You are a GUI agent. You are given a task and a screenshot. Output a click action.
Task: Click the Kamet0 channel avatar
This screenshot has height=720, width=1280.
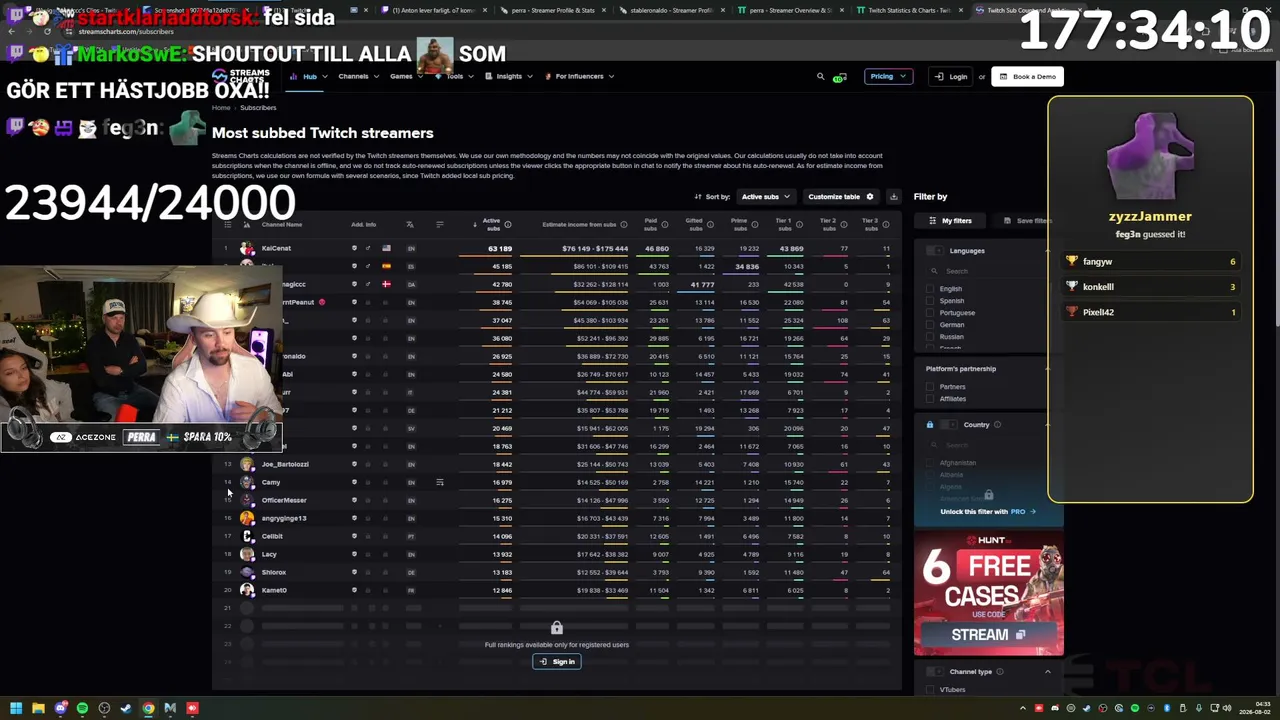(x=247, y=590)
